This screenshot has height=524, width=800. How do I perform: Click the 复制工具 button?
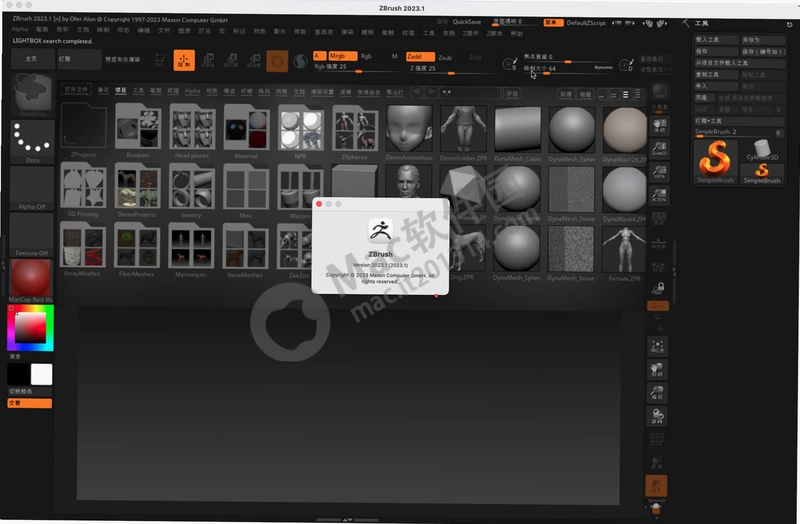pos(716,74)
